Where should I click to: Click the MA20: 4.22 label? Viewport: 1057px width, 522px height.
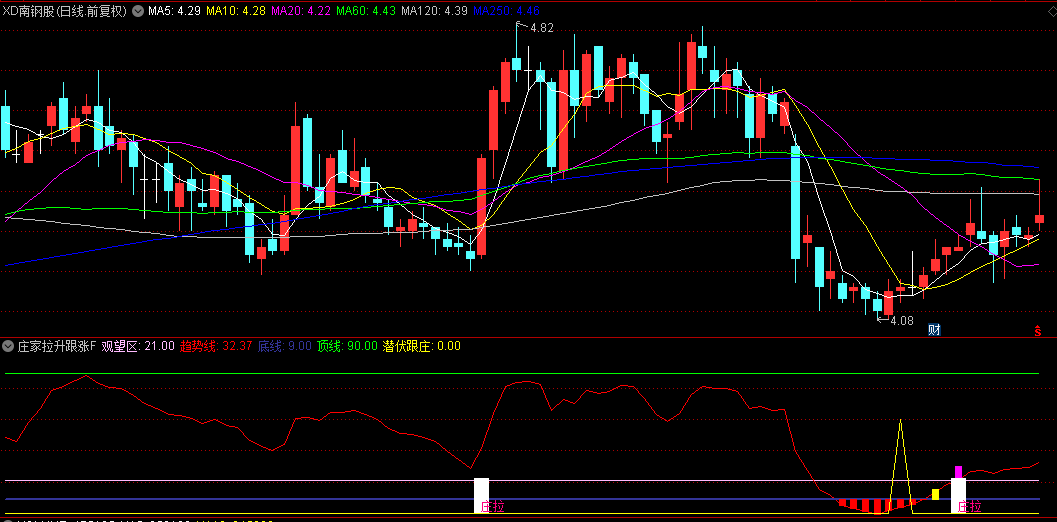click(301, 11)
